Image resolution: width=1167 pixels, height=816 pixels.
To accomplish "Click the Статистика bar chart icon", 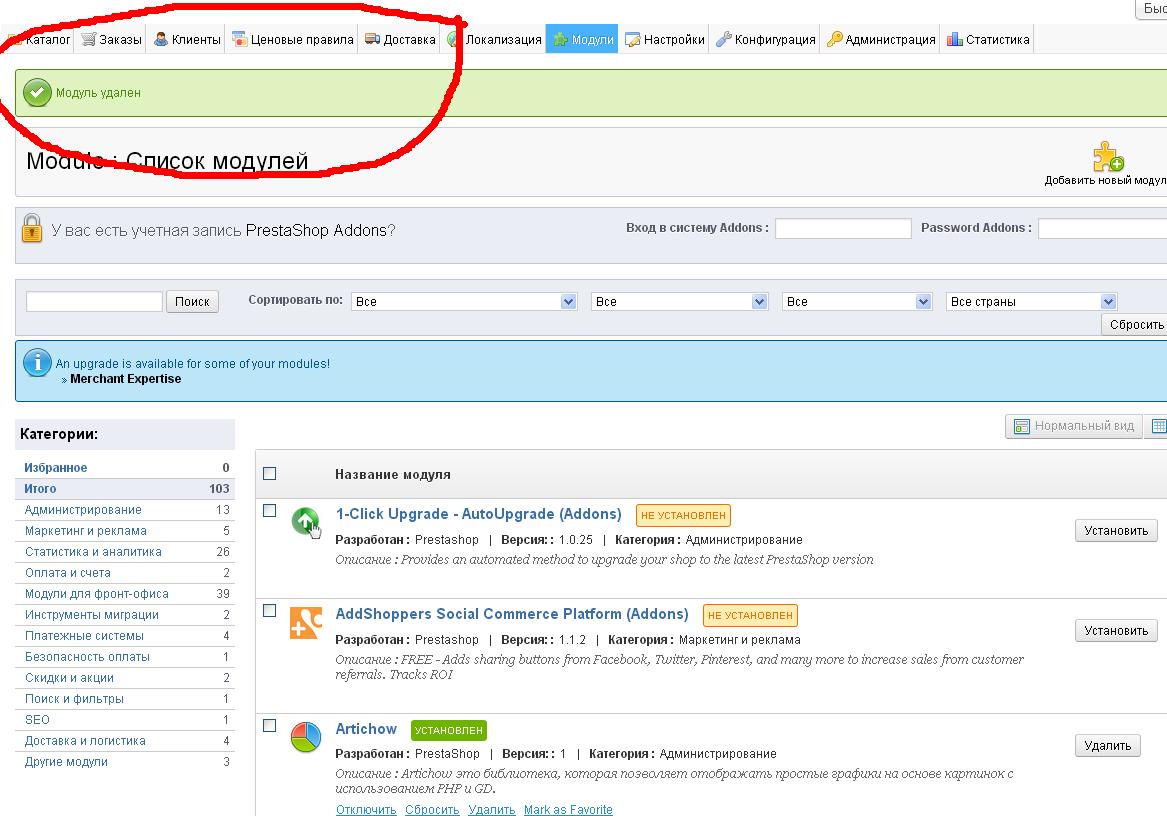I will coord(954,39).
